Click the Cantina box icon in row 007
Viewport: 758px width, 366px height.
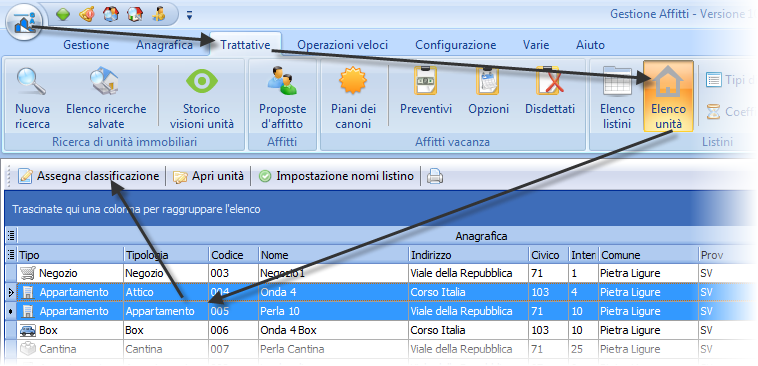click(x=28, y=349)
